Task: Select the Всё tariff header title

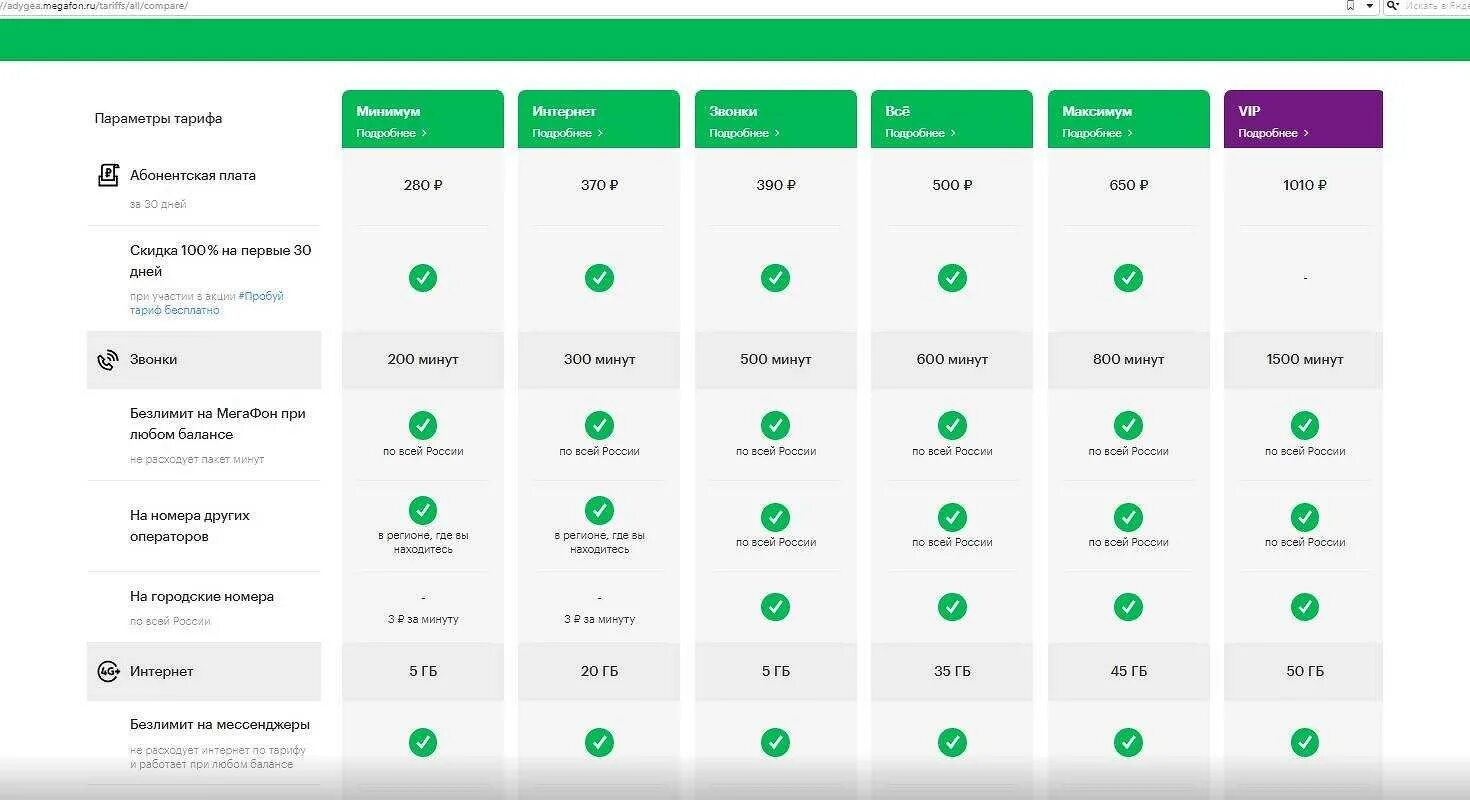Action: pos(898,111)
